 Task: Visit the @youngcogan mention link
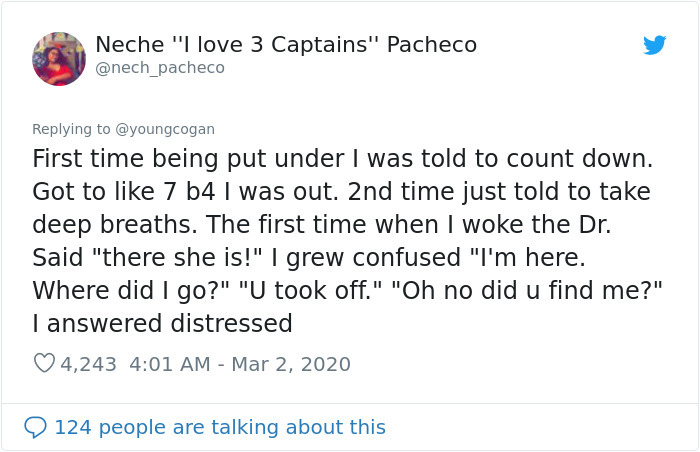(x=164, y=129)
